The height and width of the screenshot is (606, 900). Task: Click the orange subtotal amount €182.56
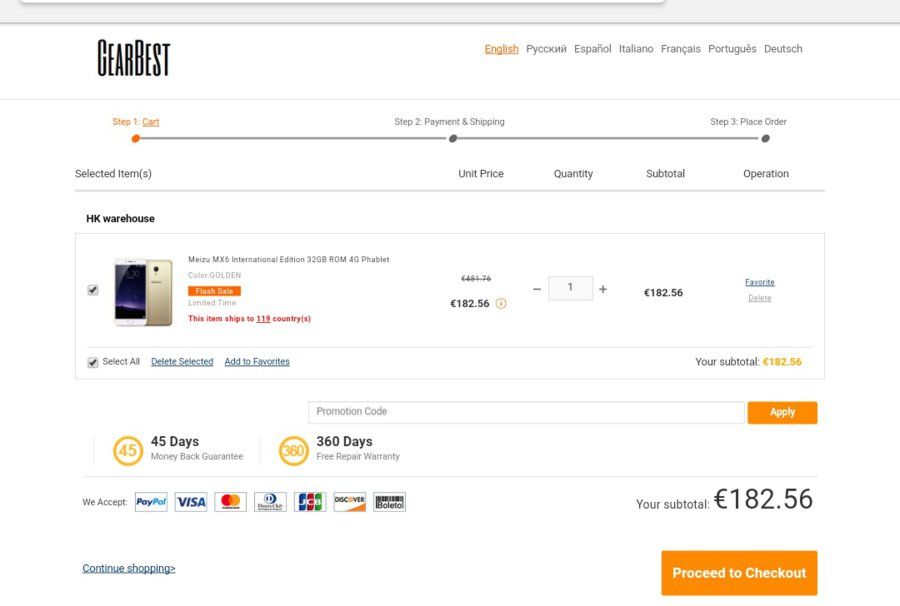[x=782, y=362]
